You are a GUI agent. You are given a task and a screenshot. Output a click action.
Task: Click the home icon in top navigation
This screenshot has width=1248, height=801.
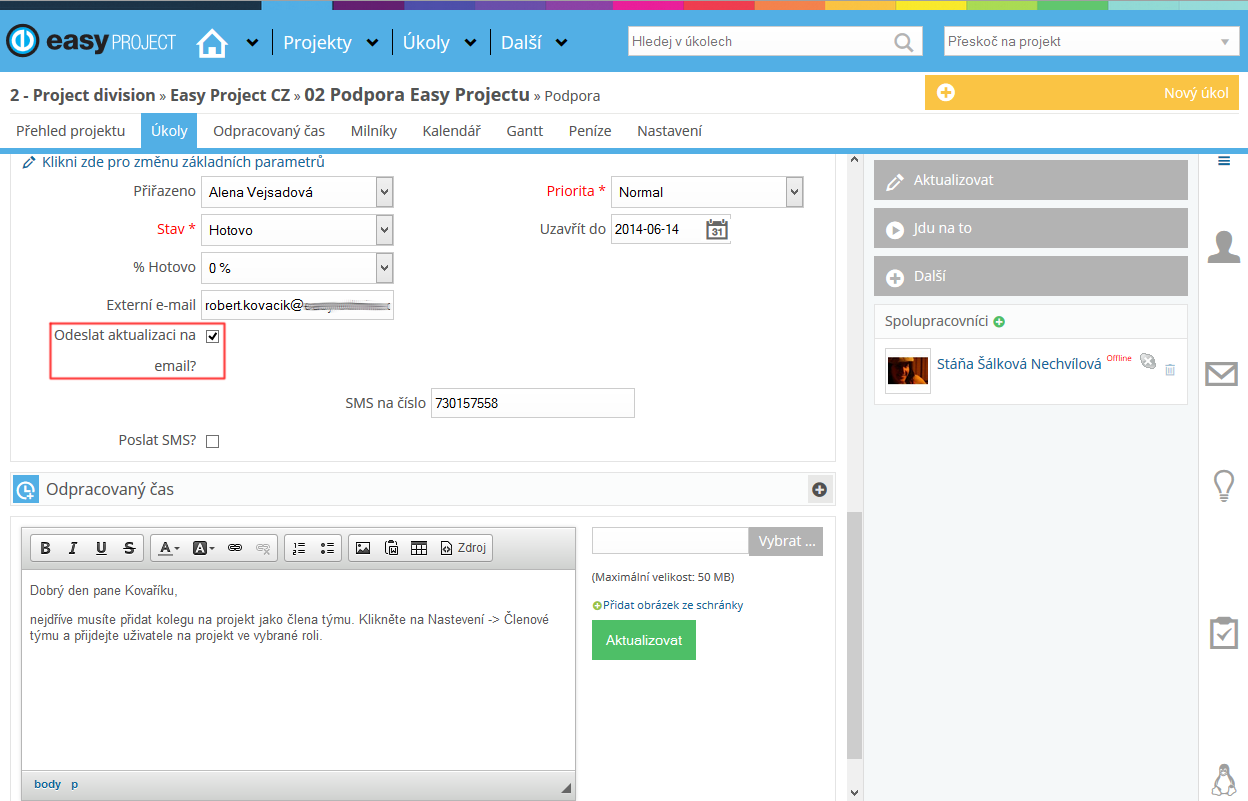pos(212,43)
